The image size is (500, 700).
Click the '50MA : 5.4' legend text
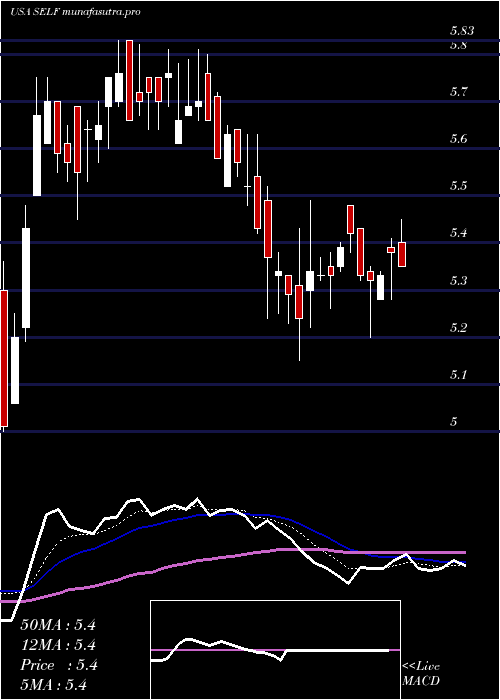[x=58, y=625]
